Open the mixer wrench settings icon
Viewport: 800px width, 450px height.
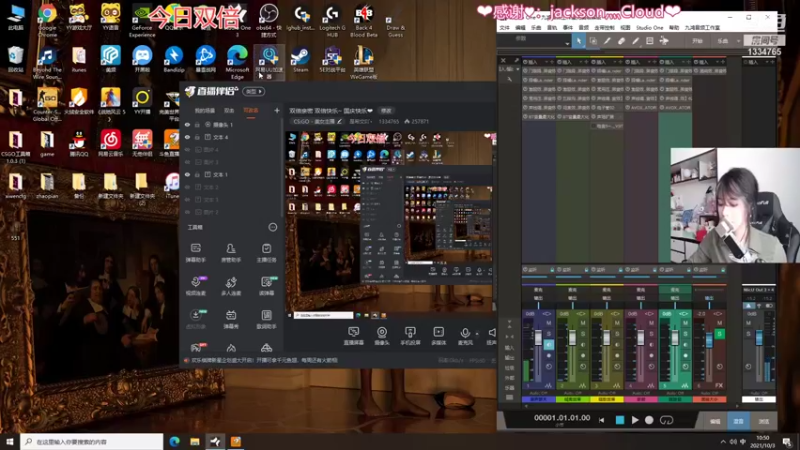[x=509, y=79]
